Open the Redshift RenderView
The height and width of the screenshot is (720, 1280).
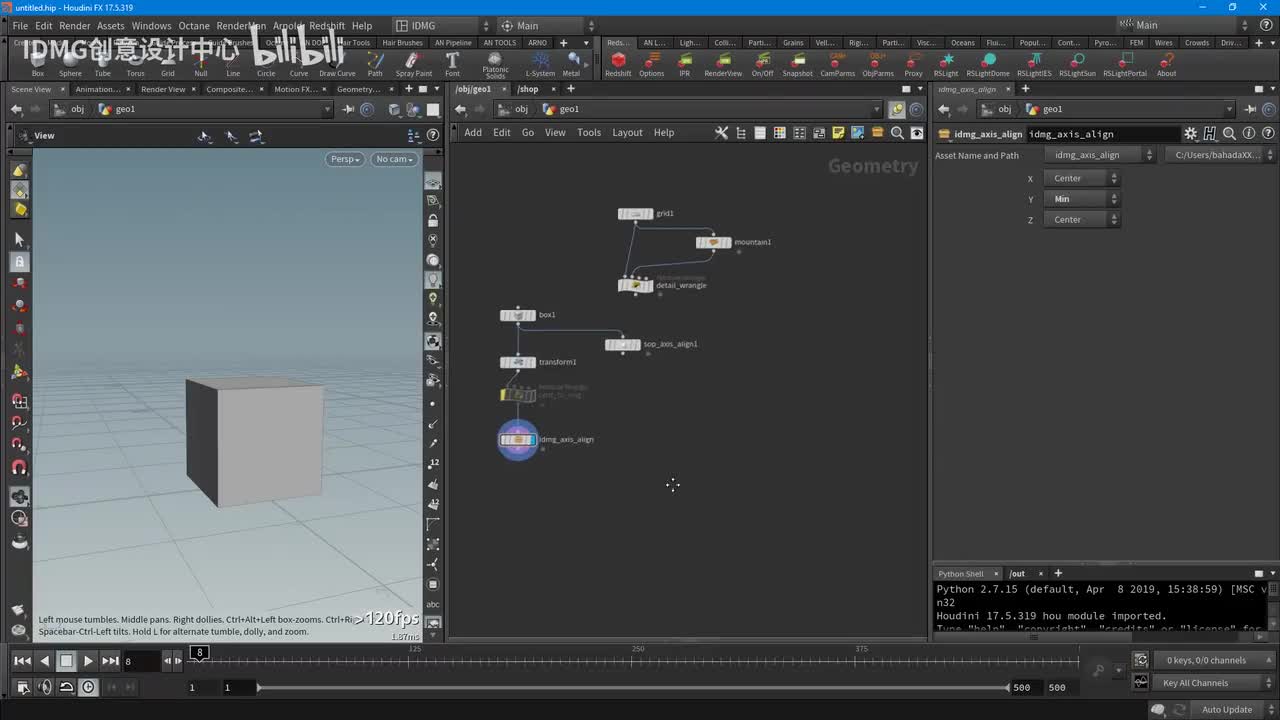tap(723, 65)
